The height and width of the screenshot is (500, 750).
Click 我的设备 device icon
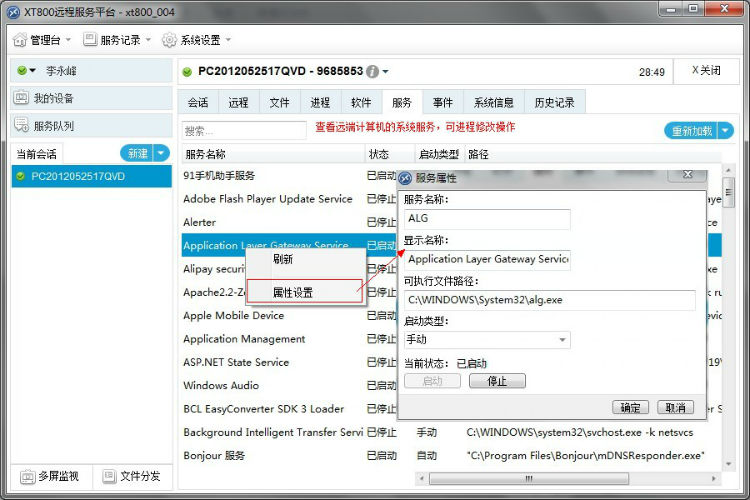pyautogui.click(x=22, y=98)
